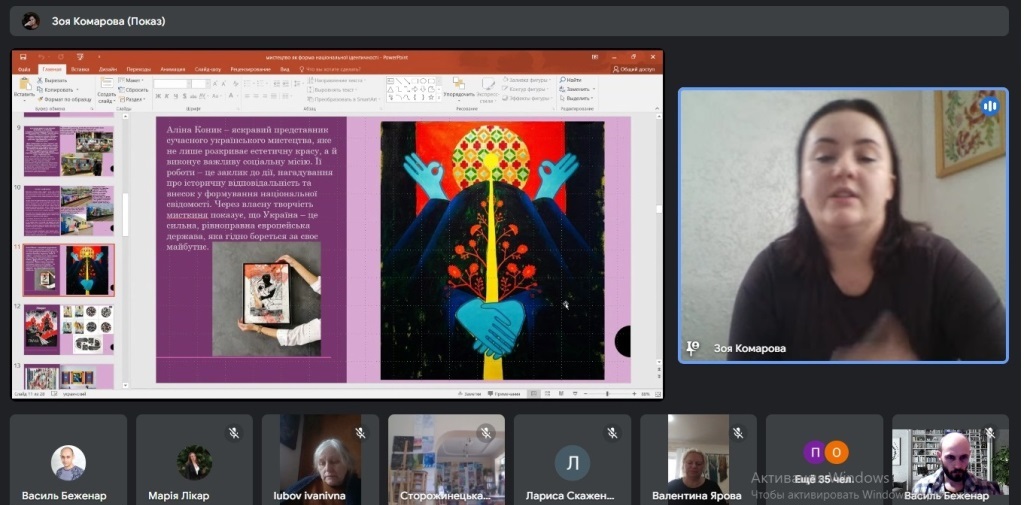Click muted mic icon on Марія Лікар tile

234,432
